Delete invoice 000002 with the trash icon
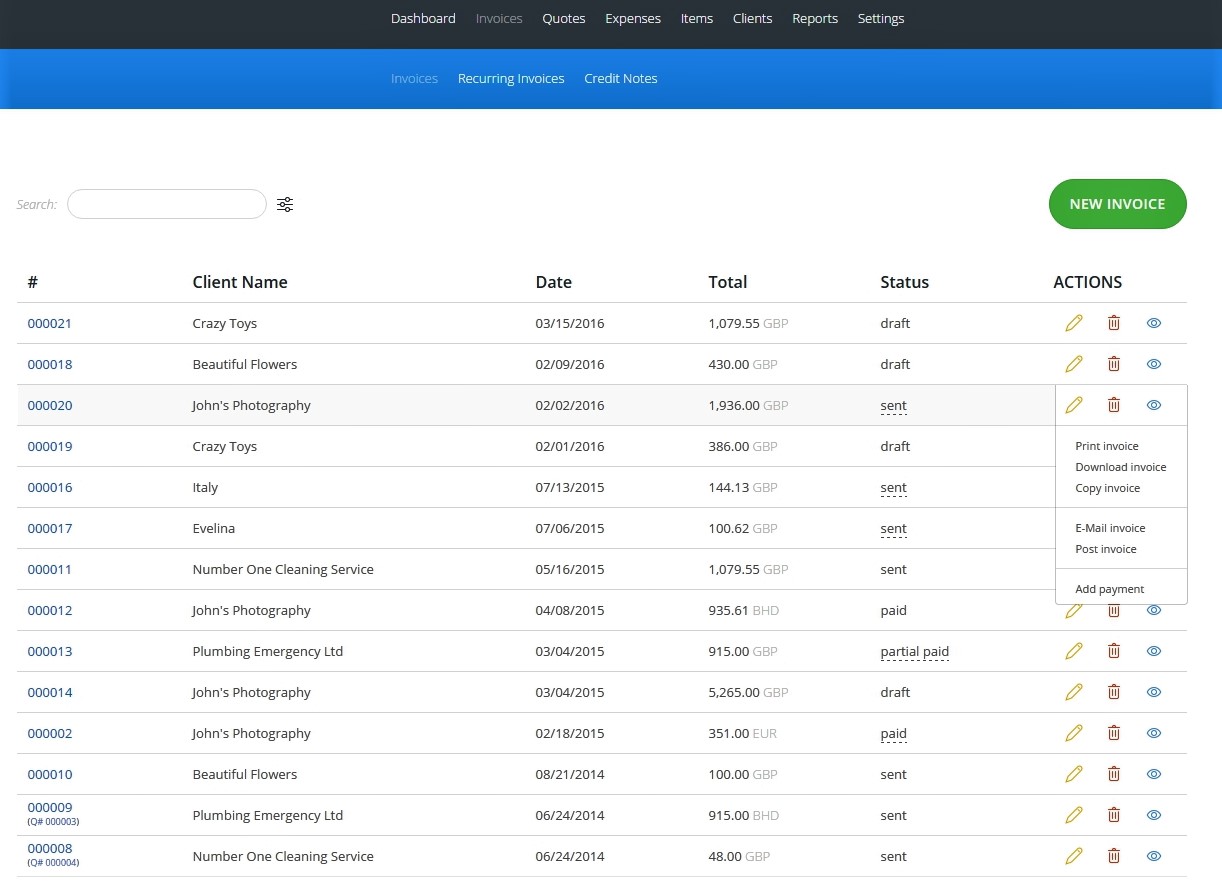Viewport: 1222px width, 881px height. point(1114,733)
